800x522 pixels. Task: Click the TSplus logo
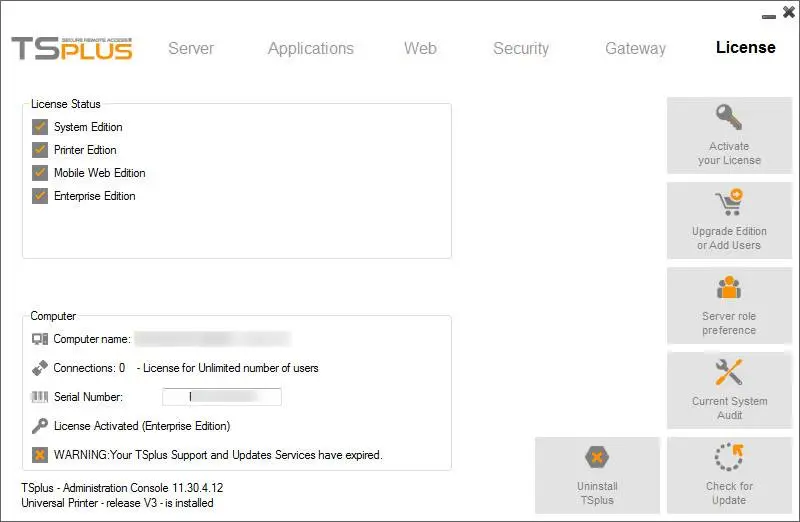pyautogui.click(x=72, y=48)
